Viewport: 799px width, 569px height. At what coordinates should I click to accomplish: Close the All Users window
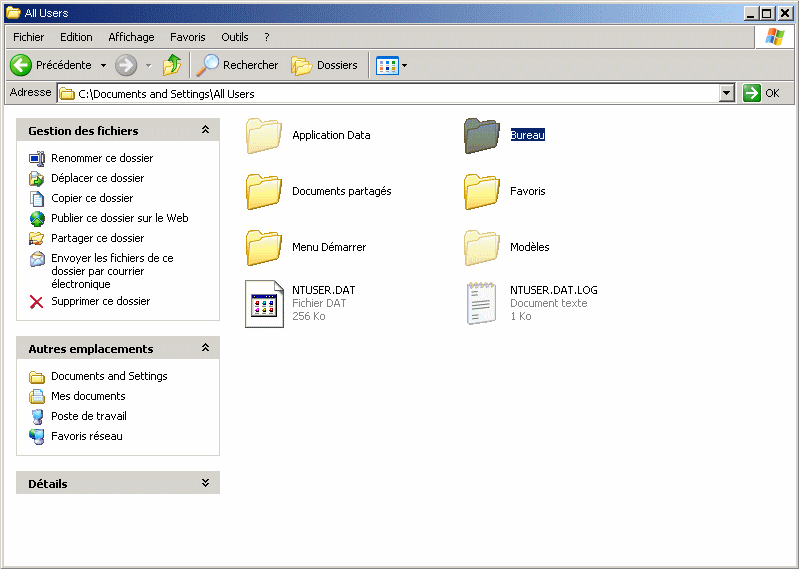point(785,13)
